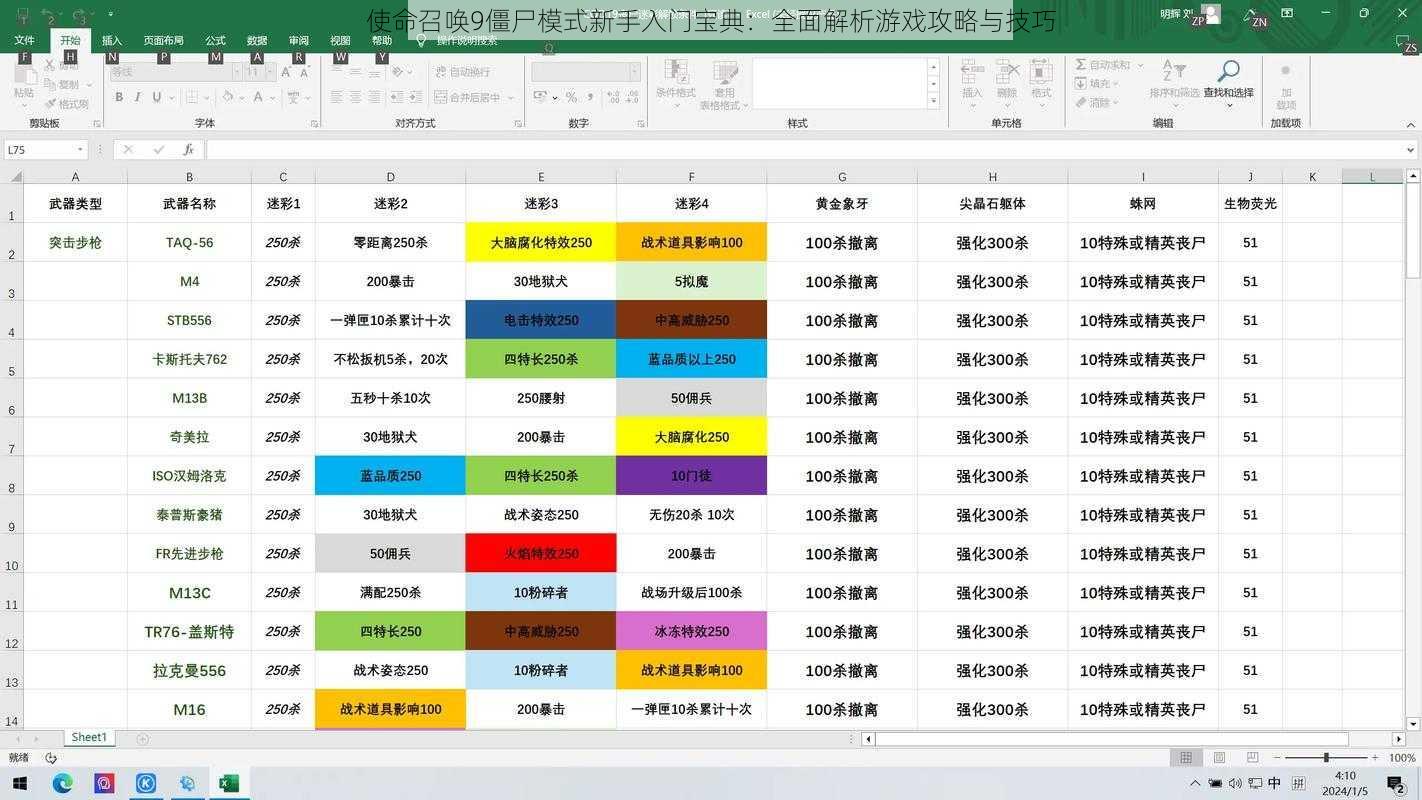
Task: Switch to Page Break Preview in status bar
Action: tap(1252, 758)
